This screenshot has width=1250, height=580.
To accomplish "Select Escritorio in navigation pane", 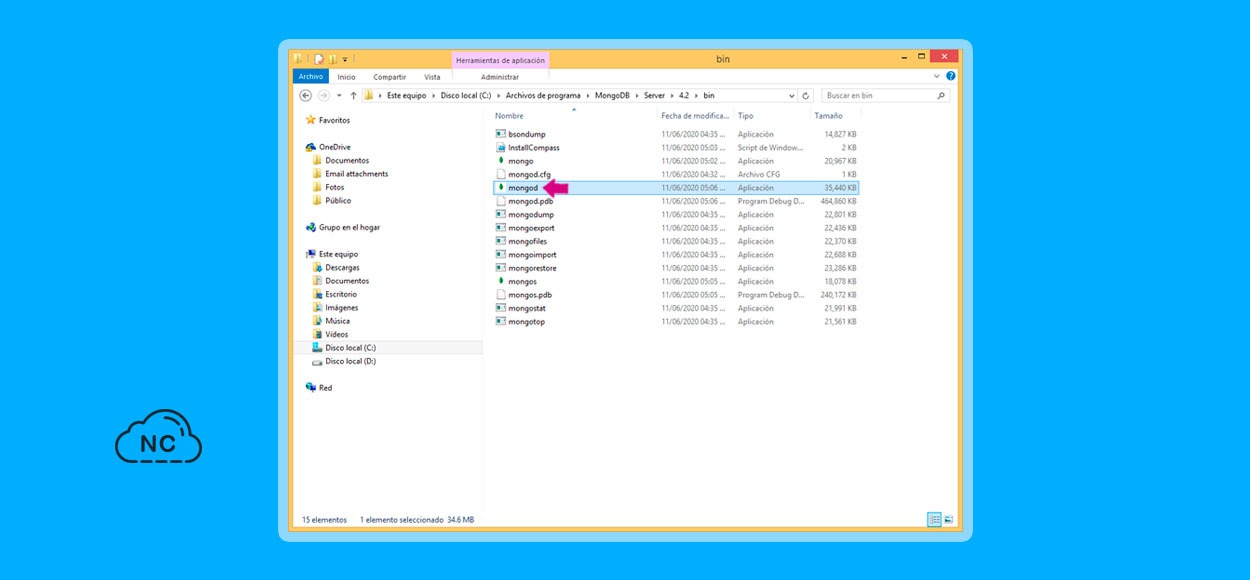I will [341, 294].
